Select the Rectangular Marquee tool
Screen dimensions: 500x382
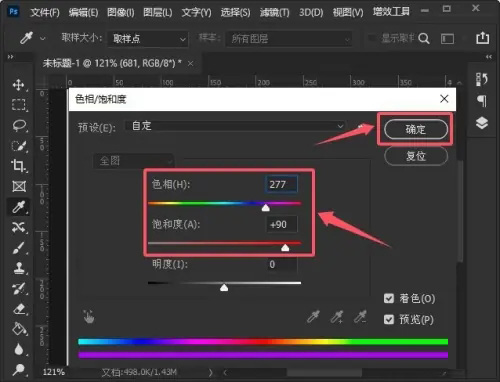[18, 105]
